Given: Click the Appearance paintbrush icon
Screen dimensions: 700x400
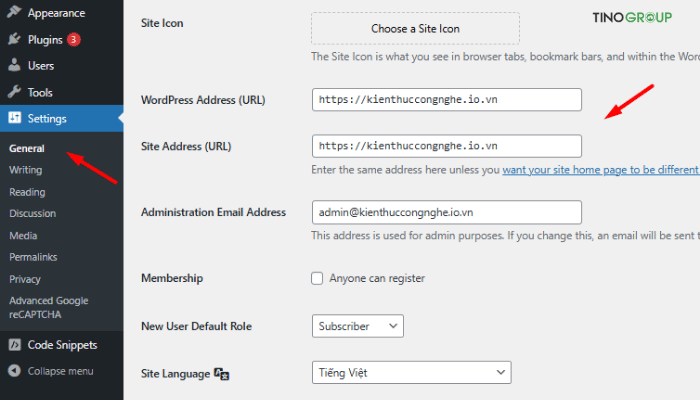Looking at the screenshot, I should pyautogui.click(x=14, y=12).
